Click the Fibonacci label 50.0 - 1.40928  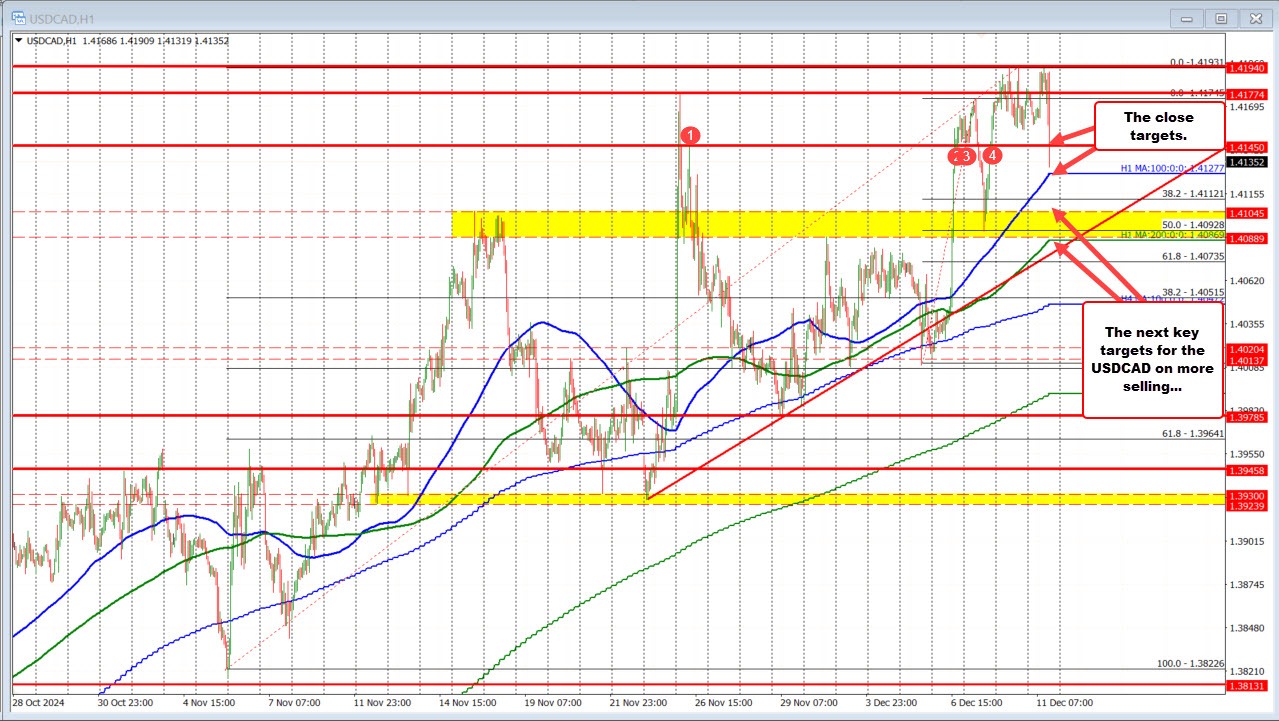tap(1193, 225)
